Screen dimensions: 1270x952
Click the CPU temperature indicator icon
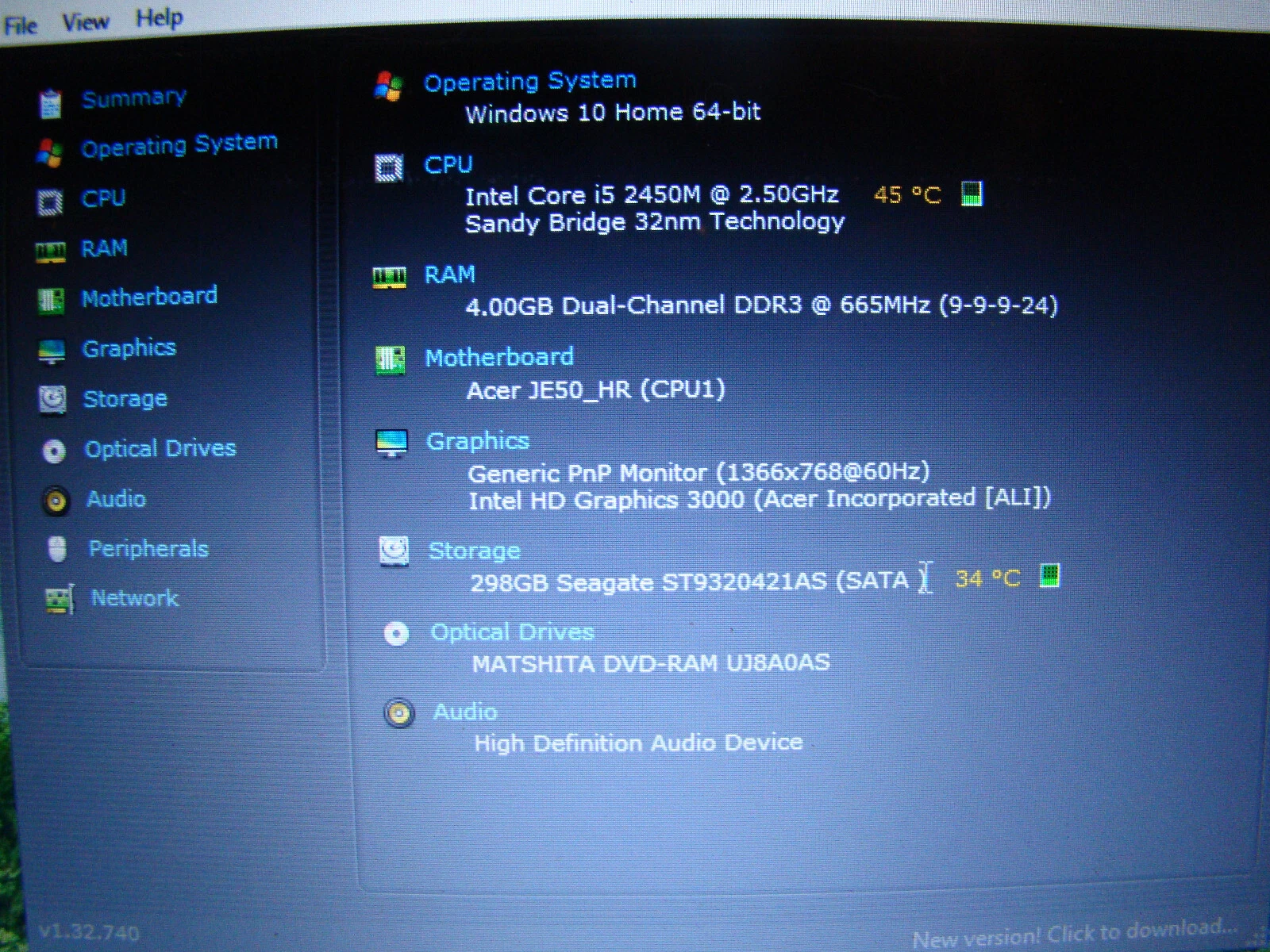(x=972, y=194)
